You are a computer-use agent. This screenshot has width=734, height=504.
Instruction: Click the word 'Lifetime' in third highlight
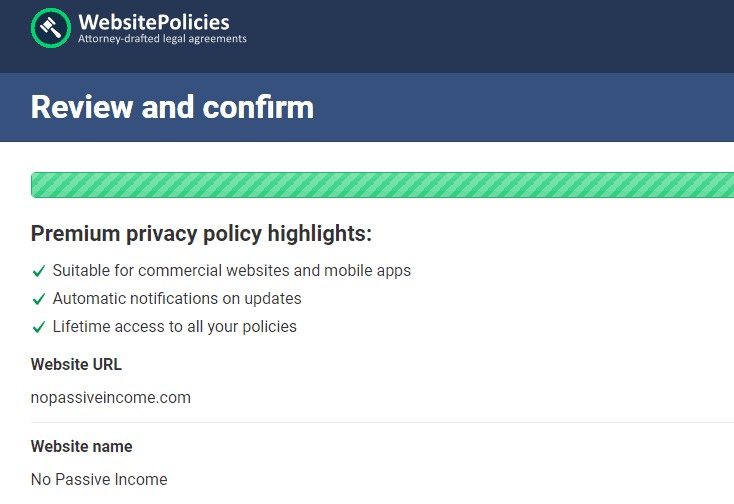point(82,327)
